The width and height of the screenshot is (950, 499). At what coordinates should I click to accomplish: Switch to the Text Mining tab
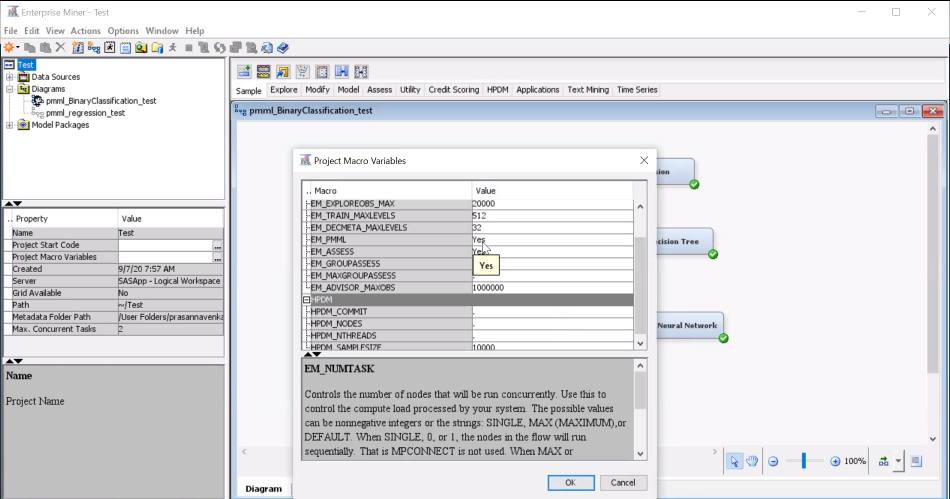(x=588, y=90)
